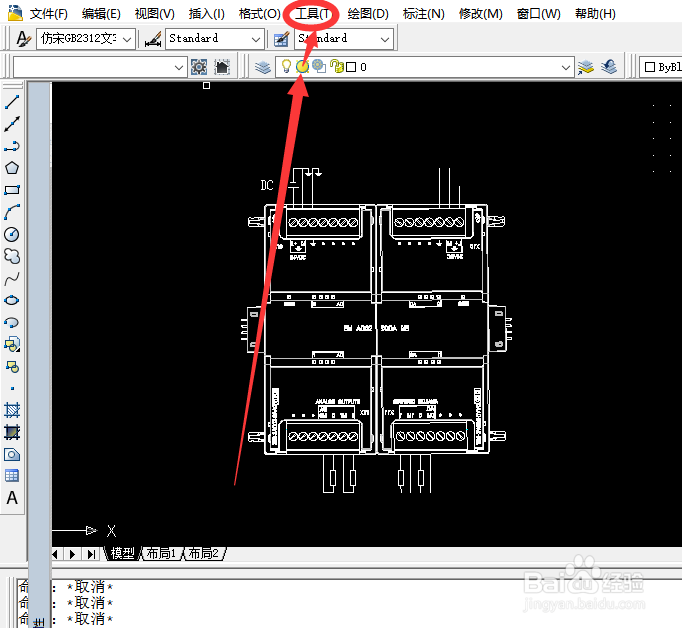Open Workspace Settings gear icon
Viewport: 682px width, 628px height.
(199, 67)
